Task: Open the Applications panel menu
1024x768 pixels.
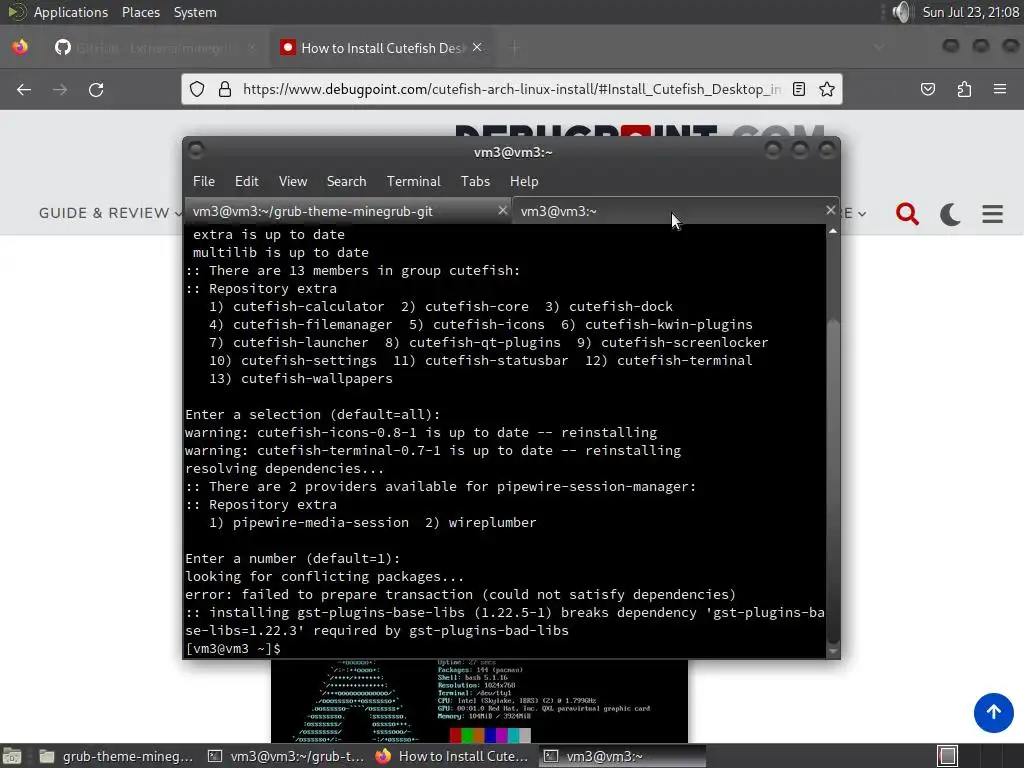Action: click(x=71, y=12)
